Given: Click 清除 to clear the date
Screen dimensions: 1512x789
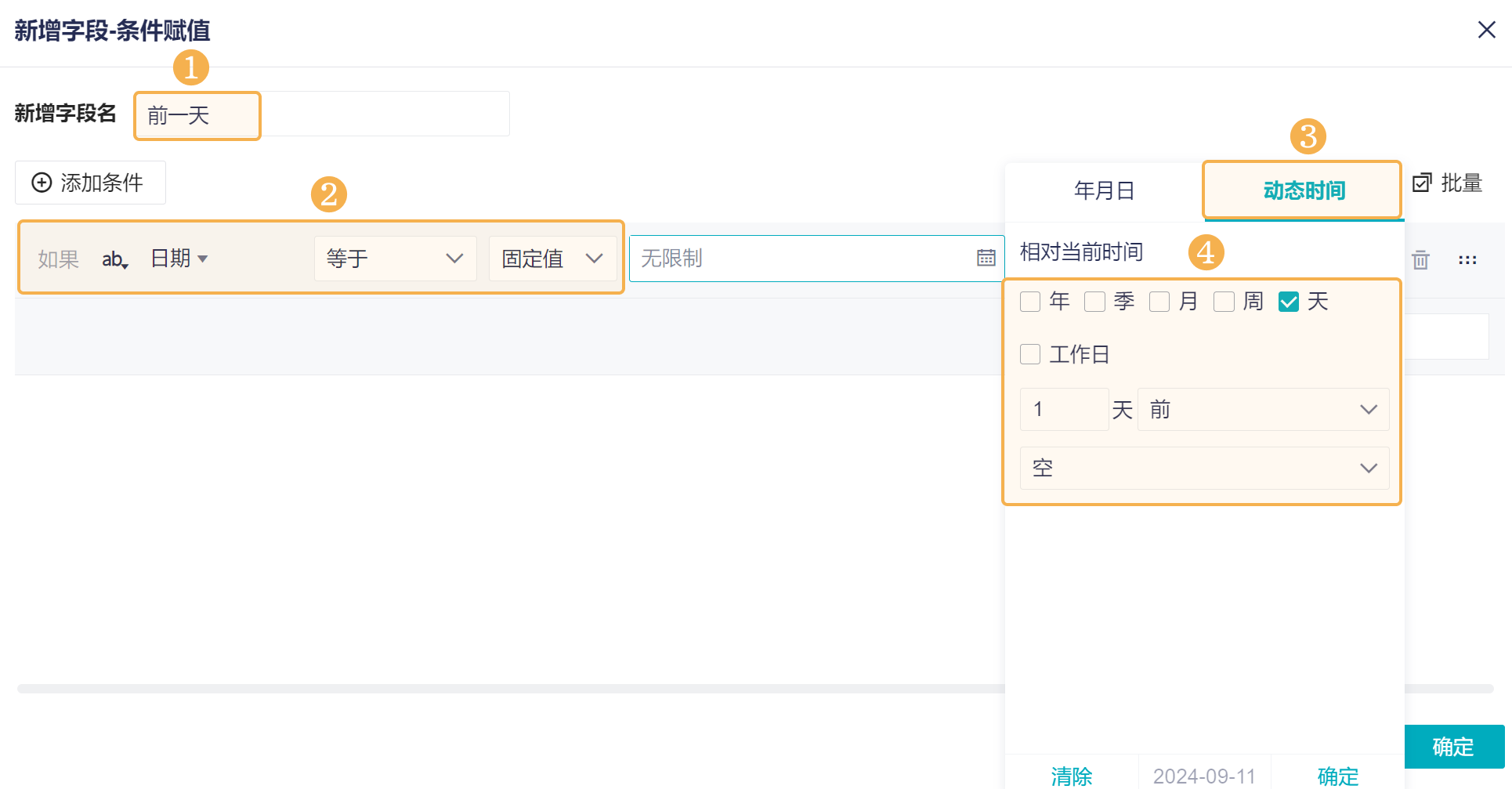Looking at the screenshot, I should (1071, 776).
